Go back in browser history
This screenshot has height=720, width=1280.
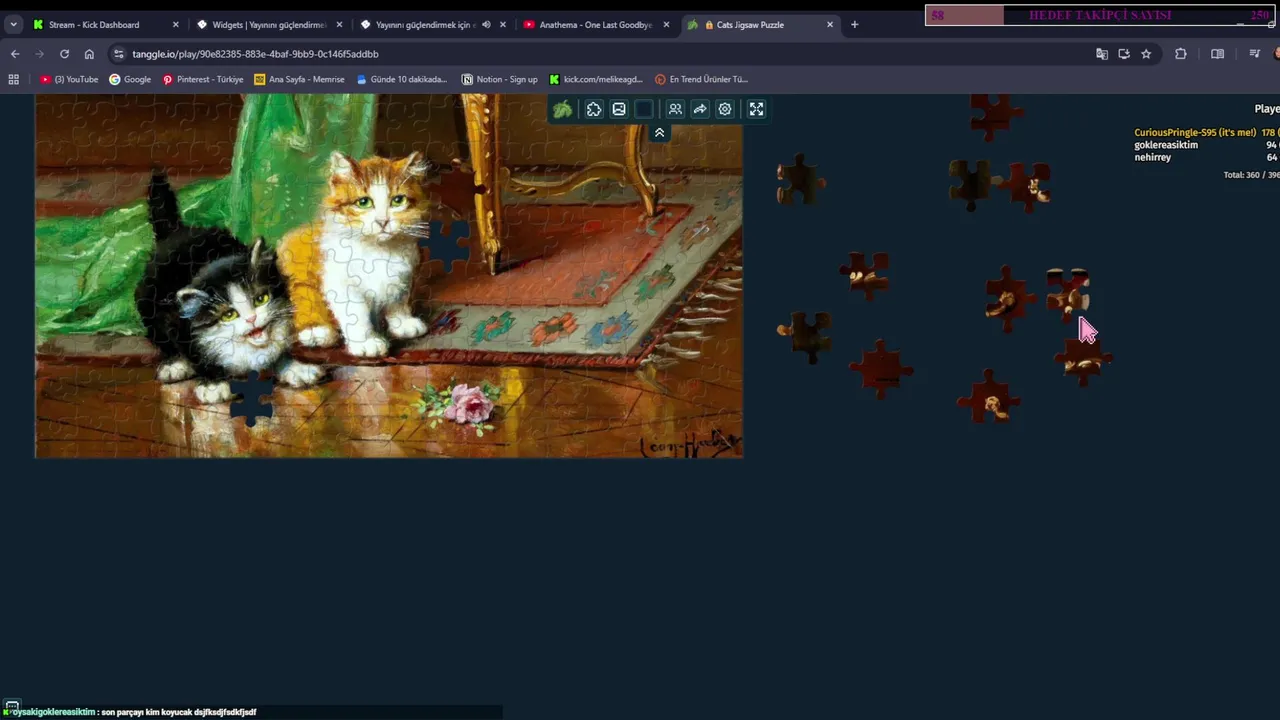15,54
